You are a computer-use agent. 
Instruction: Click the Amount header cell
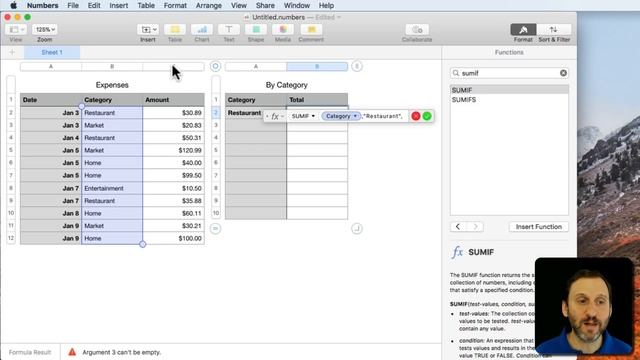[x=173, y=100]
